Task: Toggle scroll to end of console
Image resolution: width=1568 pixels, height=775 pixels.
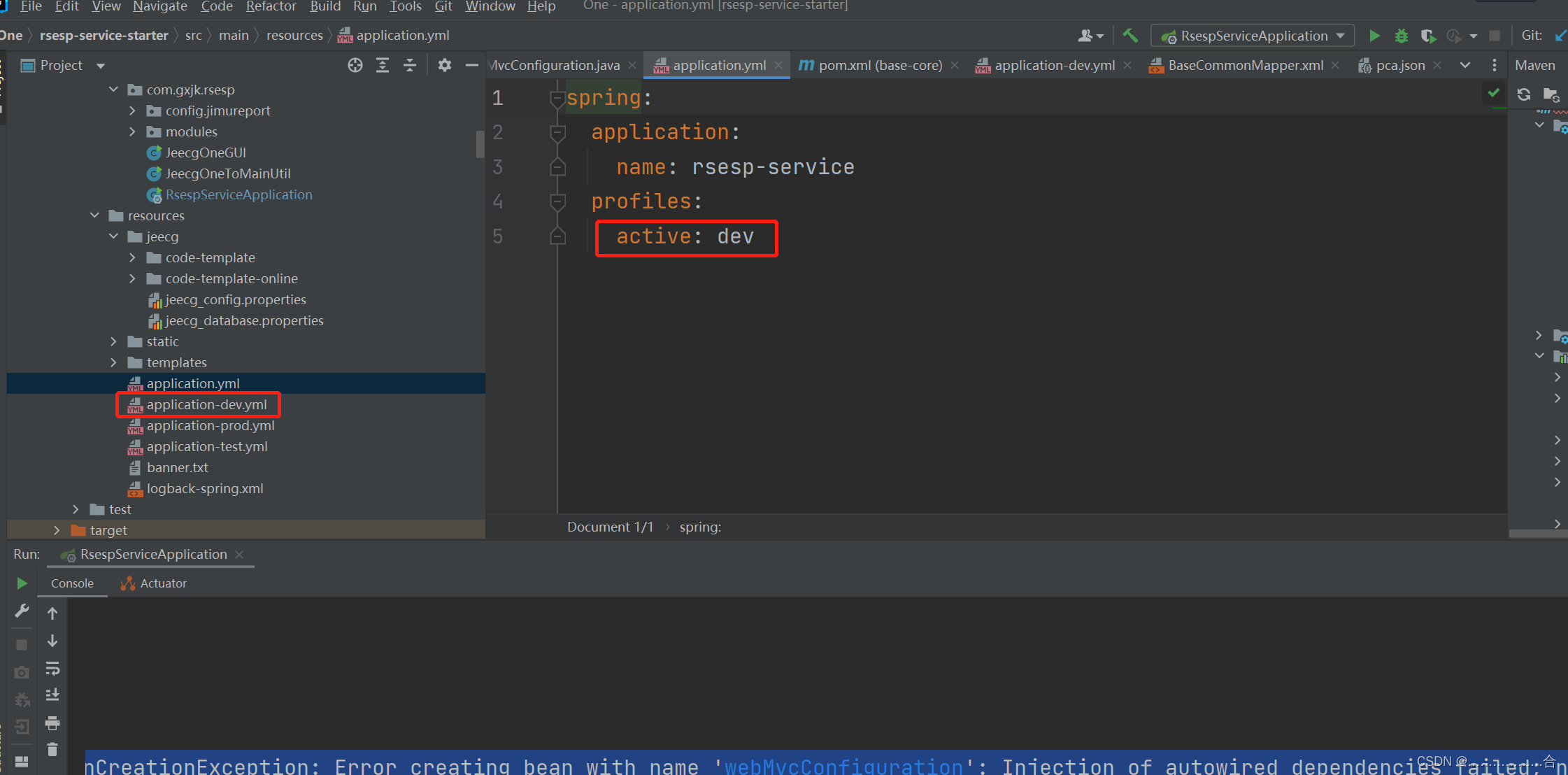Action: point(52,695)
